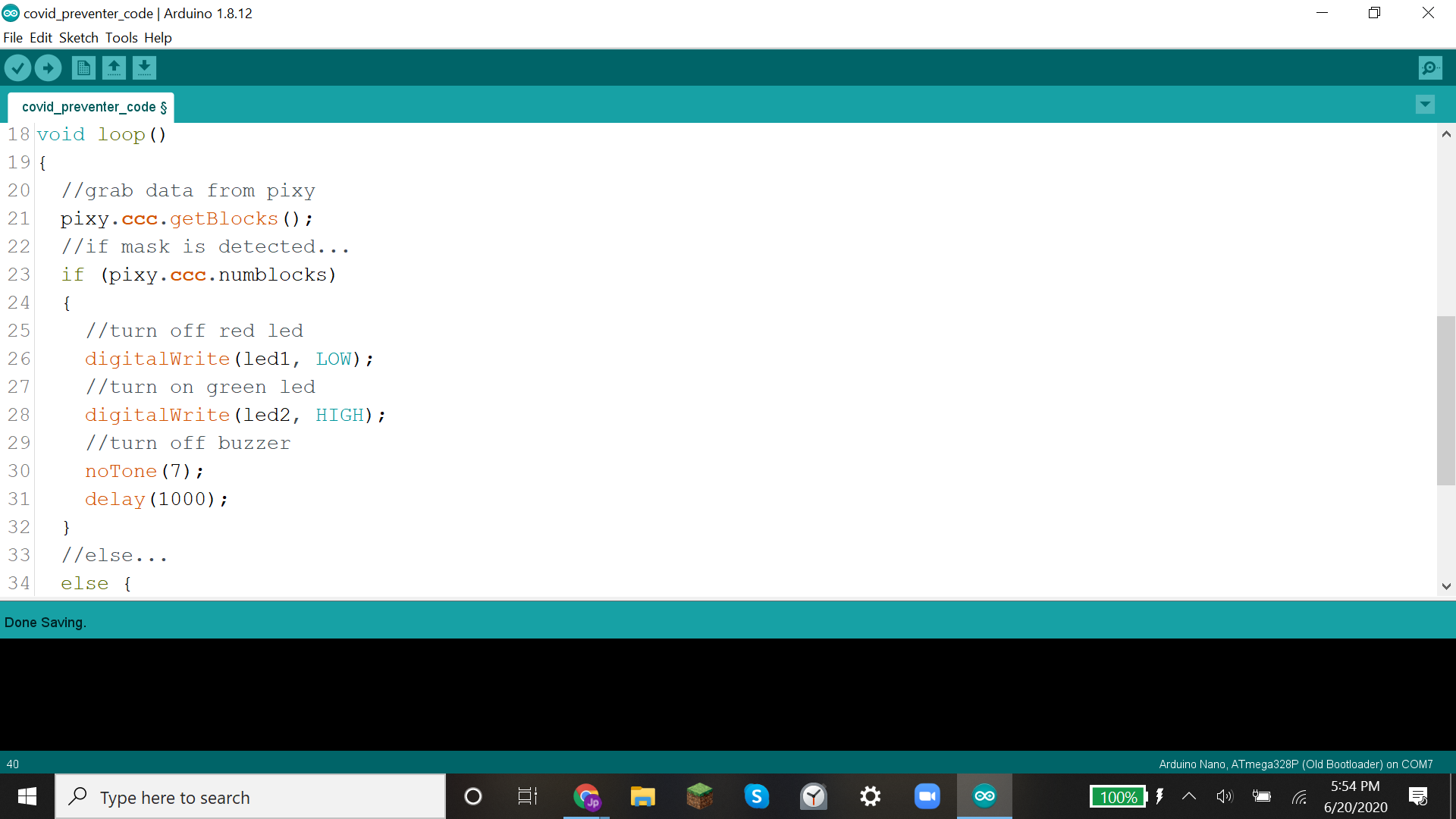The width and height of the screenshot is (1456, 819).
Task: Expand hidden system tray icons
Action: [1188, 796]
